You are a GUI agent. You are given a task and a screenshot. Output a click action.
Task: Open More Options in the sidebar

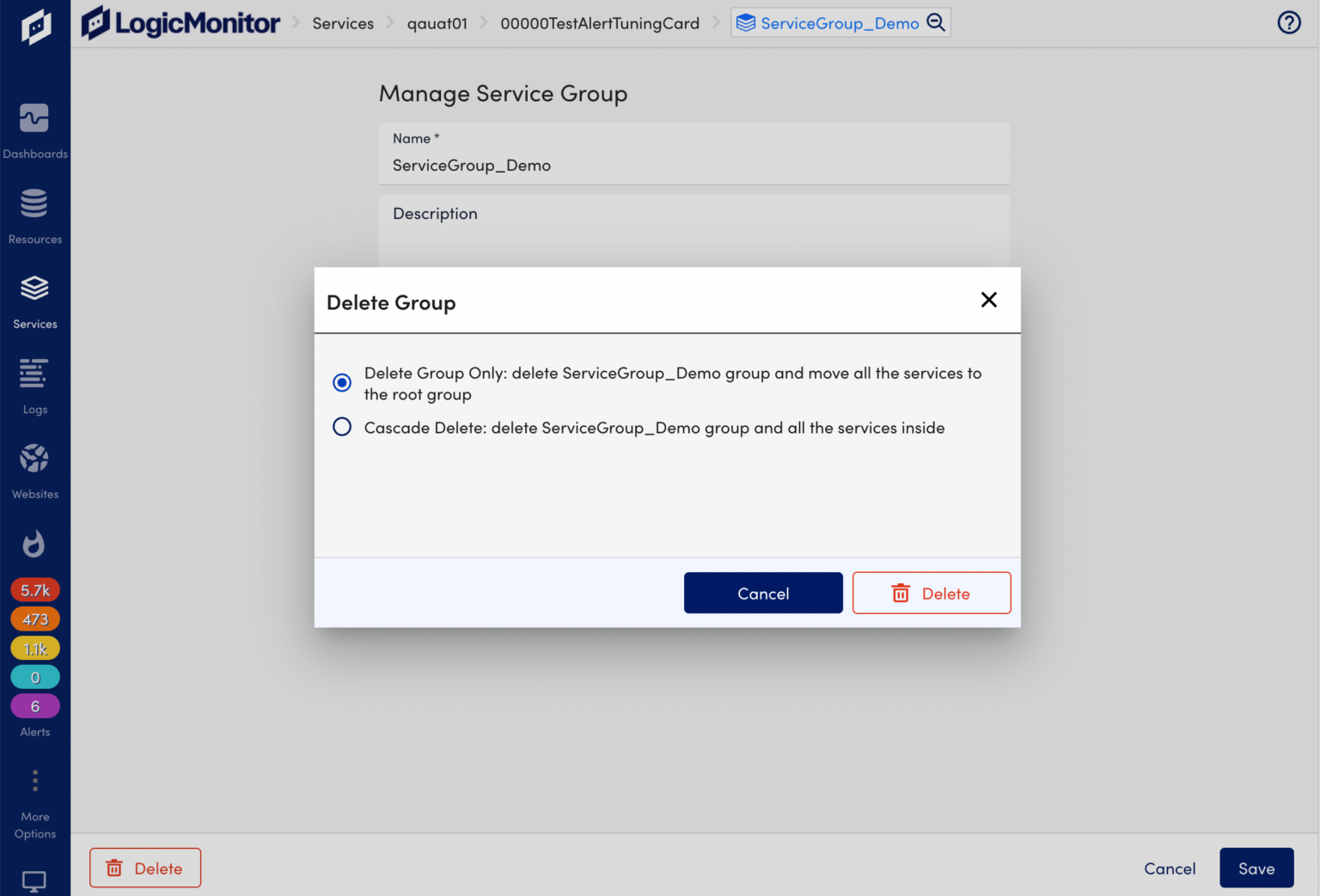pyautogui.click(x=35, y=780)
